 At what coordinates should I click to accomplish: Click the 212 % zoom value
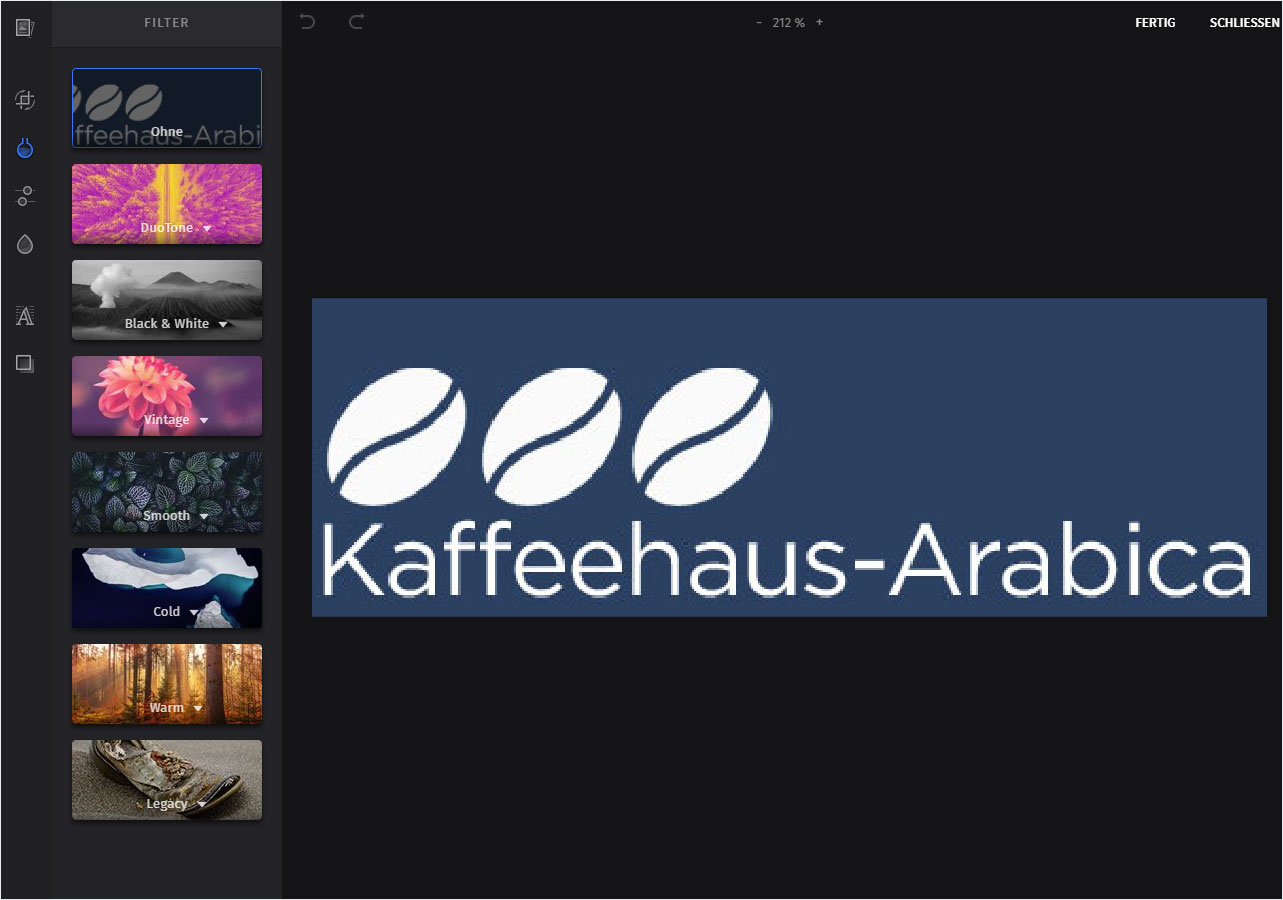(789, 22)
